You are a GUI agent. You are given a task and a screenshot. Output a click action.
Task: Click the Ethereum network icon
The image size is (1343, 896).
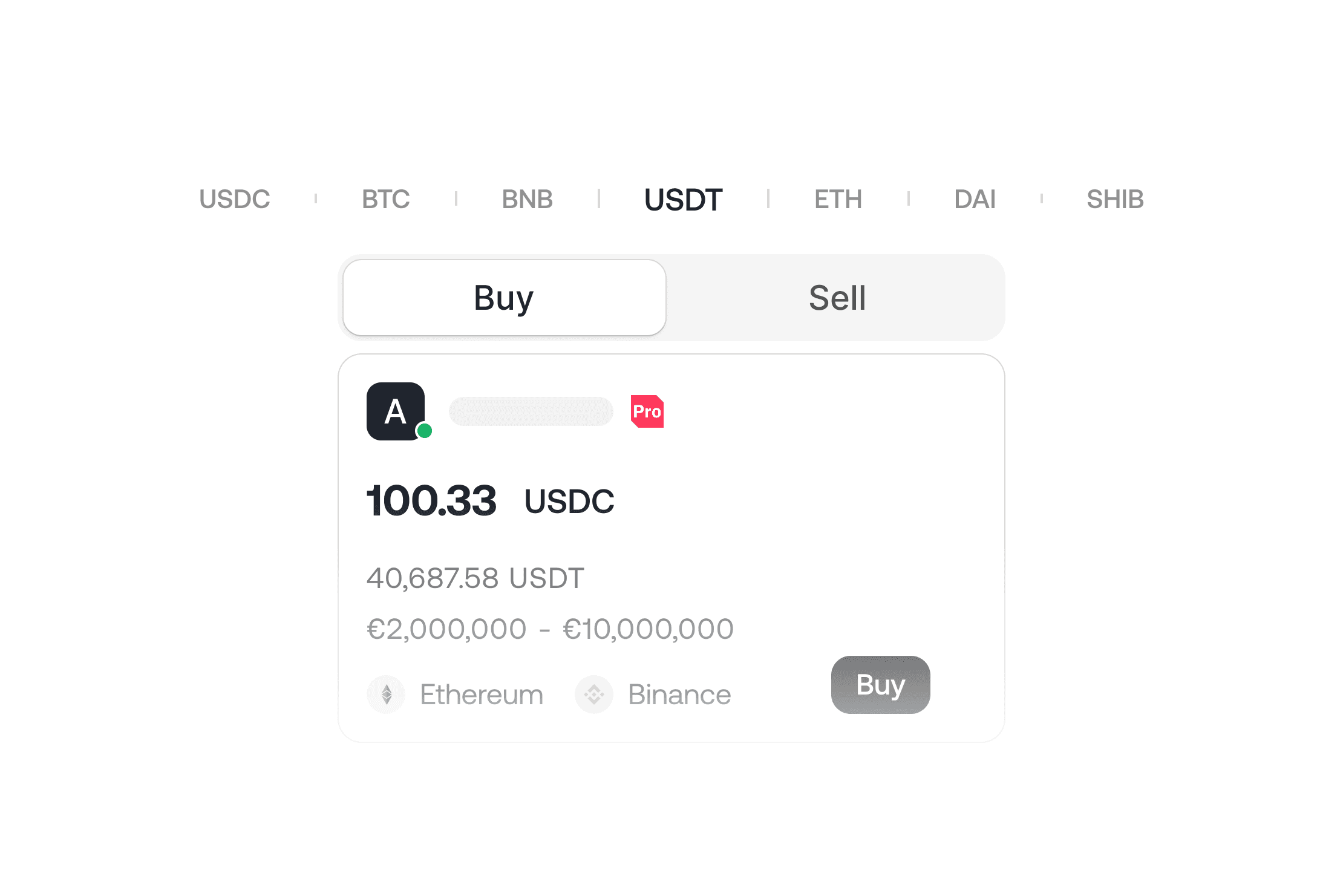(386, 695)
